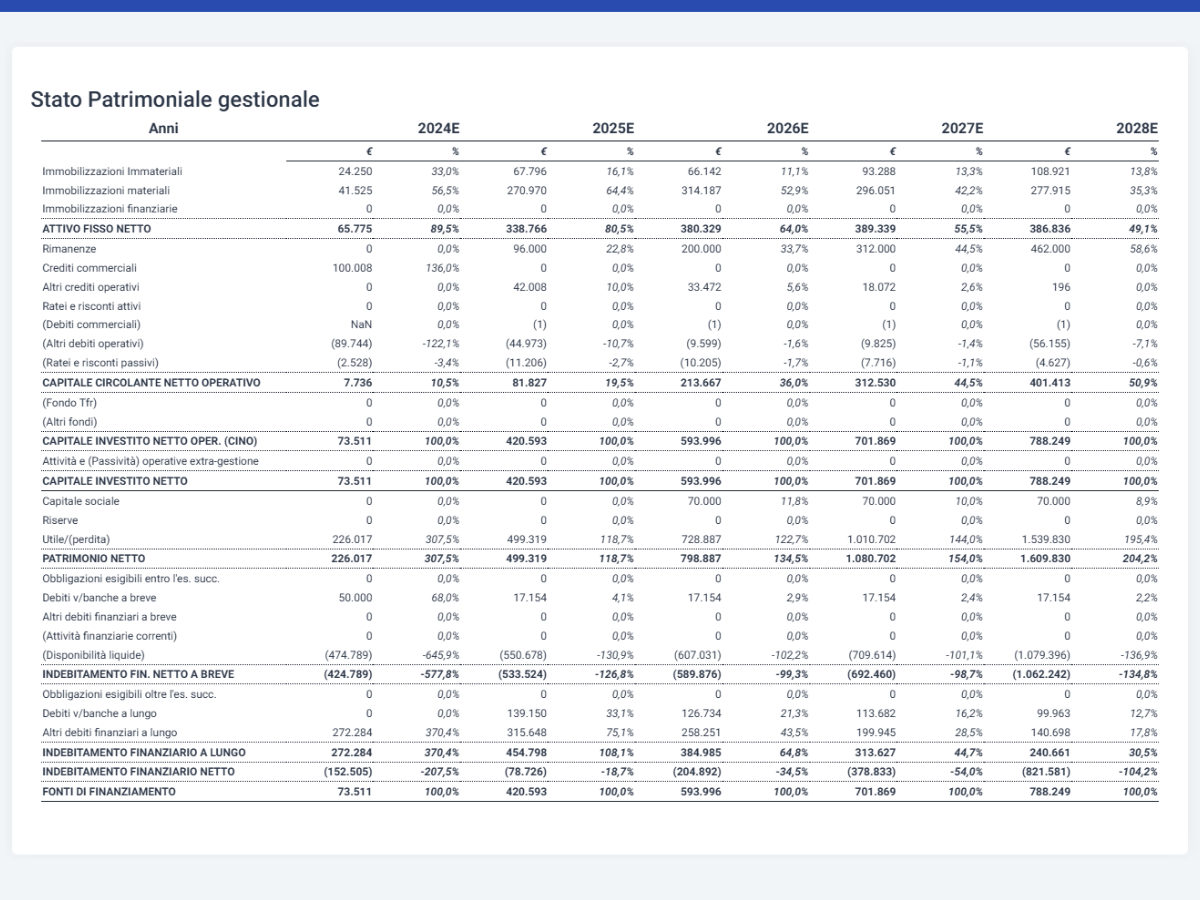Viewport: 1200px width, 900px height.
Task: Select the Rimanenze row label
Action: click(67, 248)
